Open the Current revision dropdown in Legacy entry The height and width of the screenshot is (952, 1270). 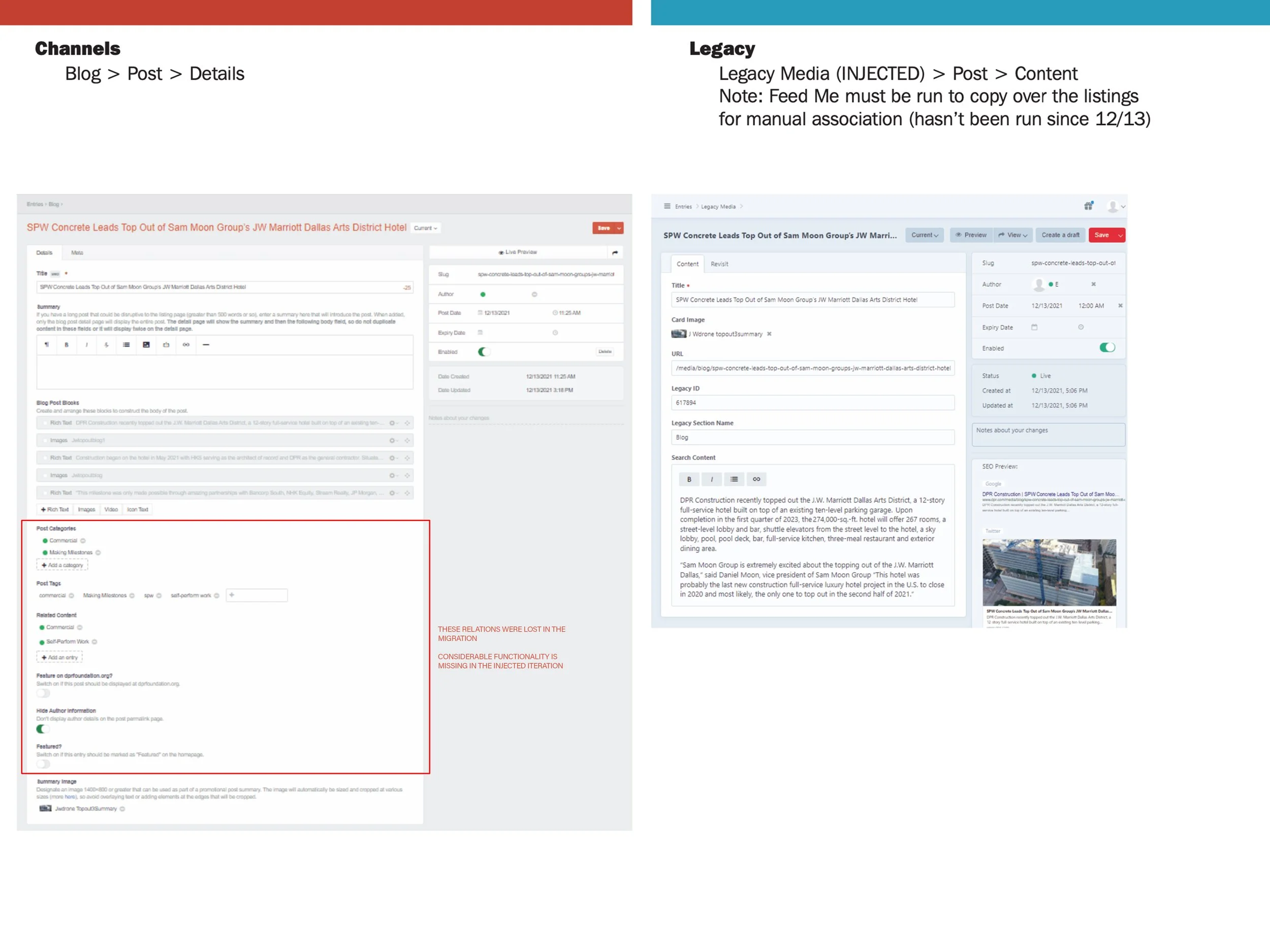point(925,235)
